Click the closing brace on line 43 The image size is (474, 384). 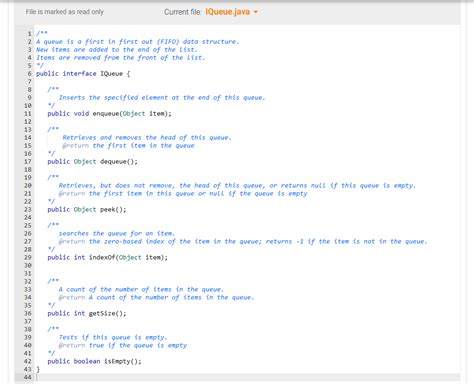click(38, 369)
